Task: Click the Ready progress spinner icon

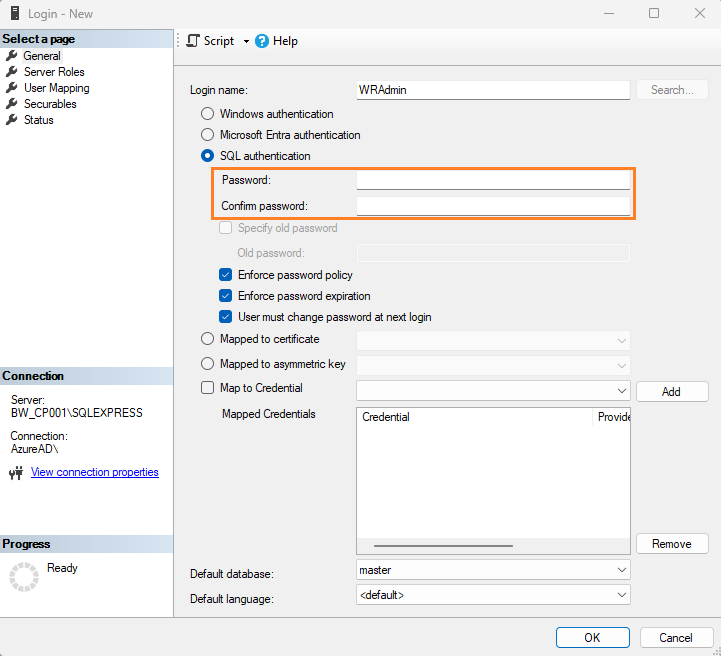Action: click(24, 576)
